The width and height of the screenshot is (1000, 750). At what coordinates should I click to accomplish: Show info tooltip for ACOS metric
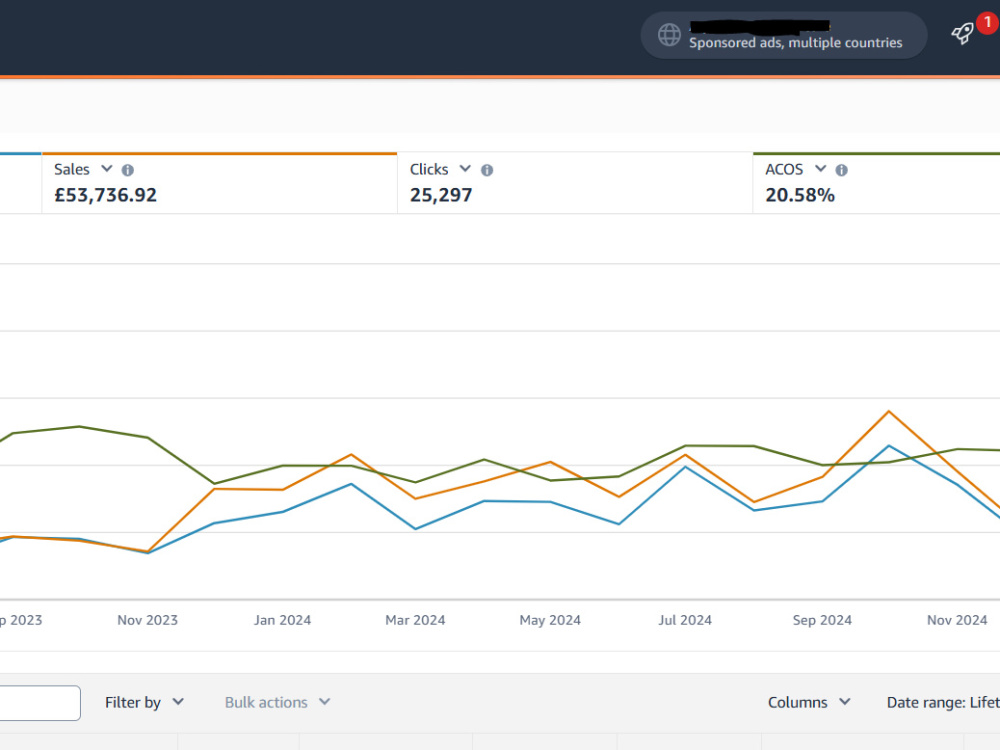[x=841, y=170]
